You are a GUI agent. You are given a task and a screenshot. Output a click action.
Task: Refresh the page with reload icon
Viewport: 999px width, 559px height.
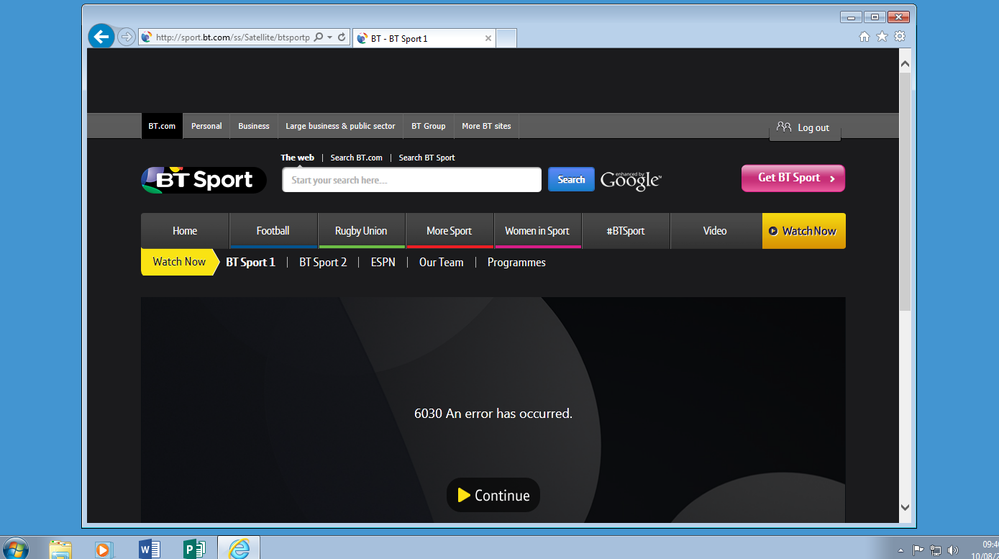[x=341, y=37]
